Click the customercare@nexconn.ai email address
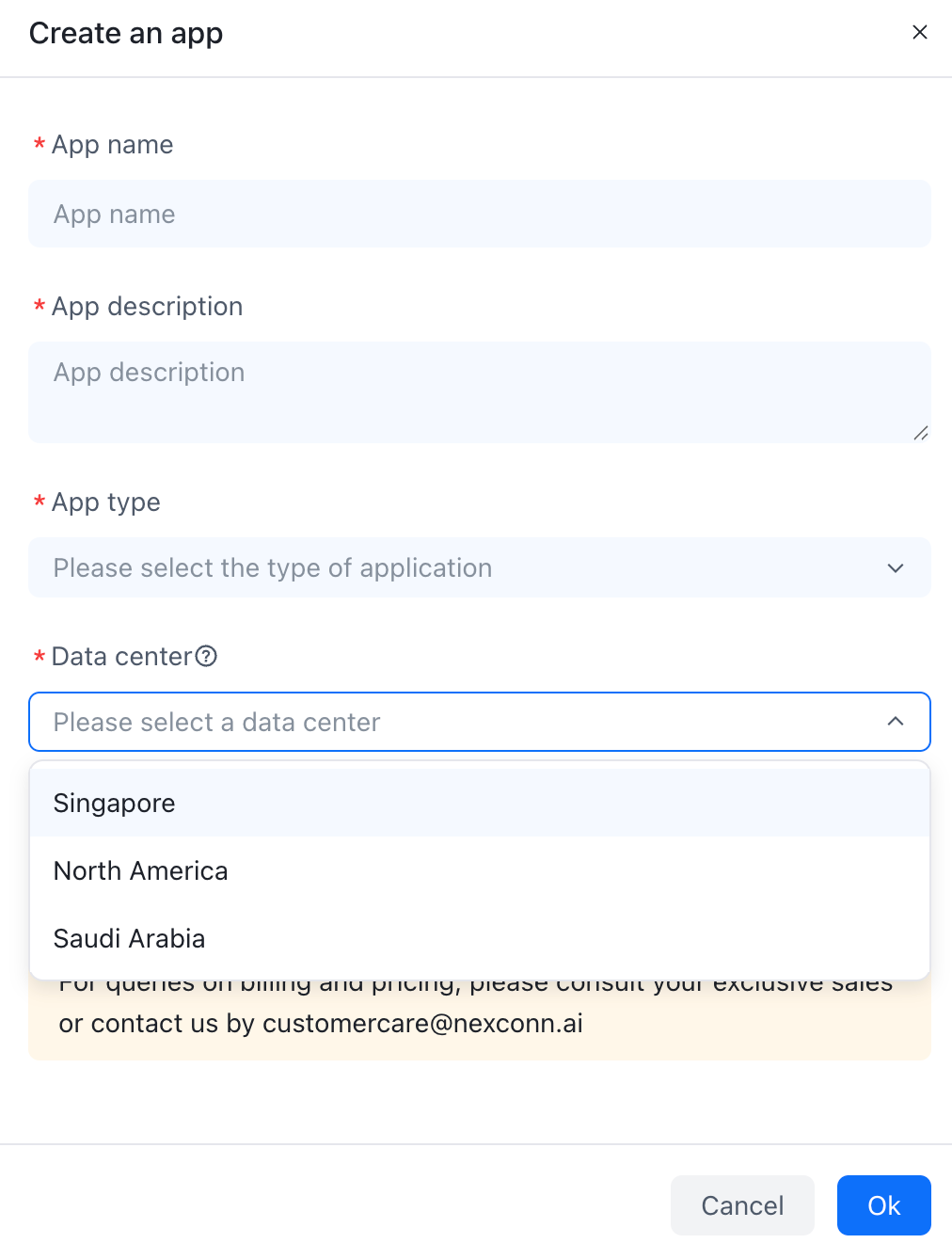The height and width of the screenshot is (1259, 952). (x=422, y=1024)
